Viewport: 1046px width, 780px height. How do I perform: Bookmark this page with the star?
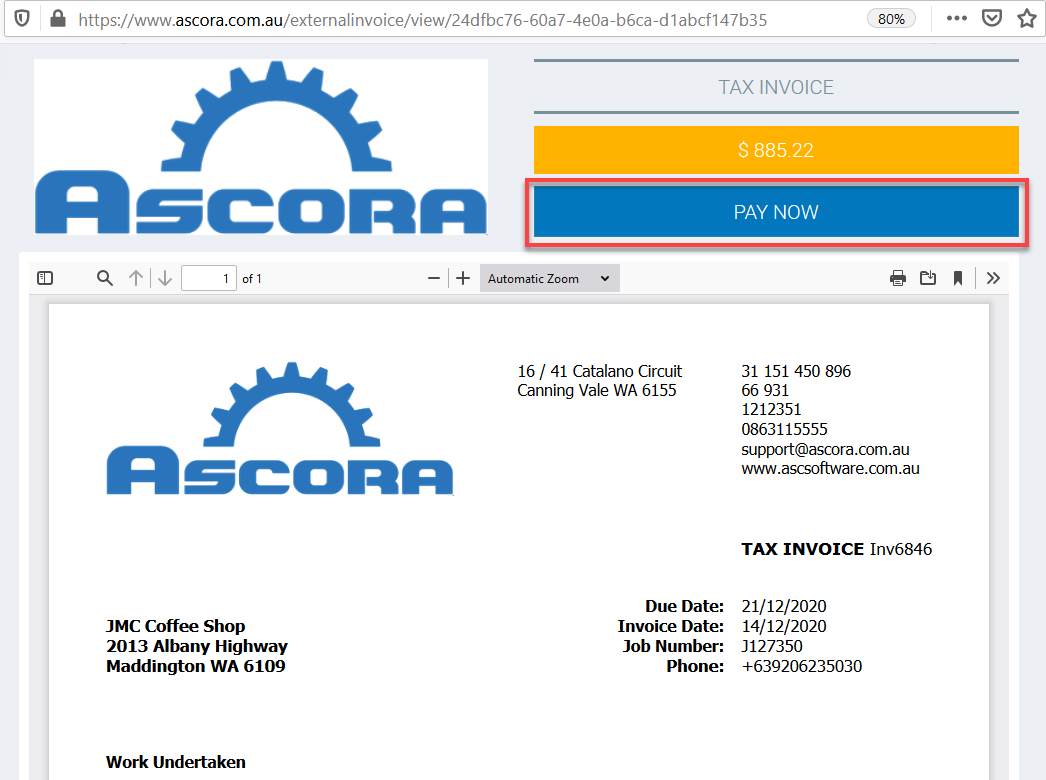point(1026,18)
